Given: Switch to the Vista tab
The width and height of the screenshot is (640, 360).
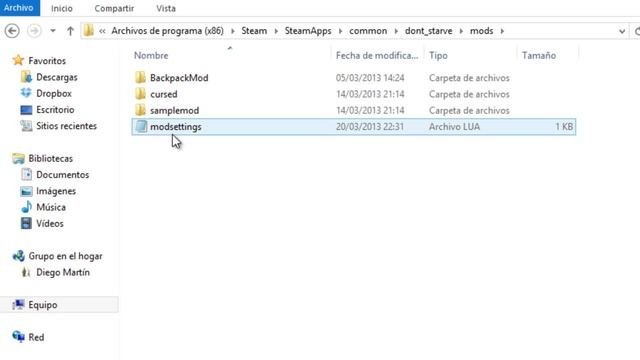Looking at the screenshot, I should coord(166,8).
